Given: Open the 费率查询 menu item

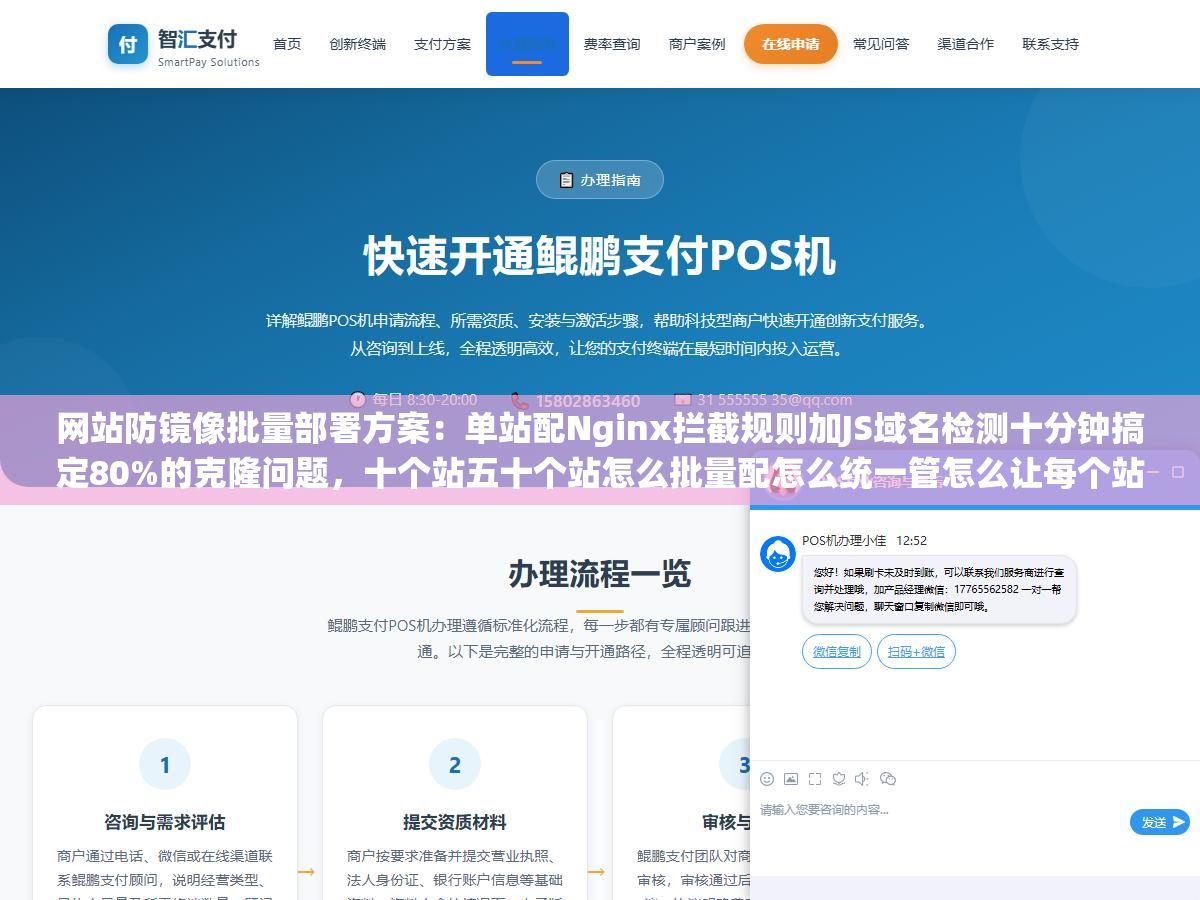Looking at the screenshot, I should (612, 44).
